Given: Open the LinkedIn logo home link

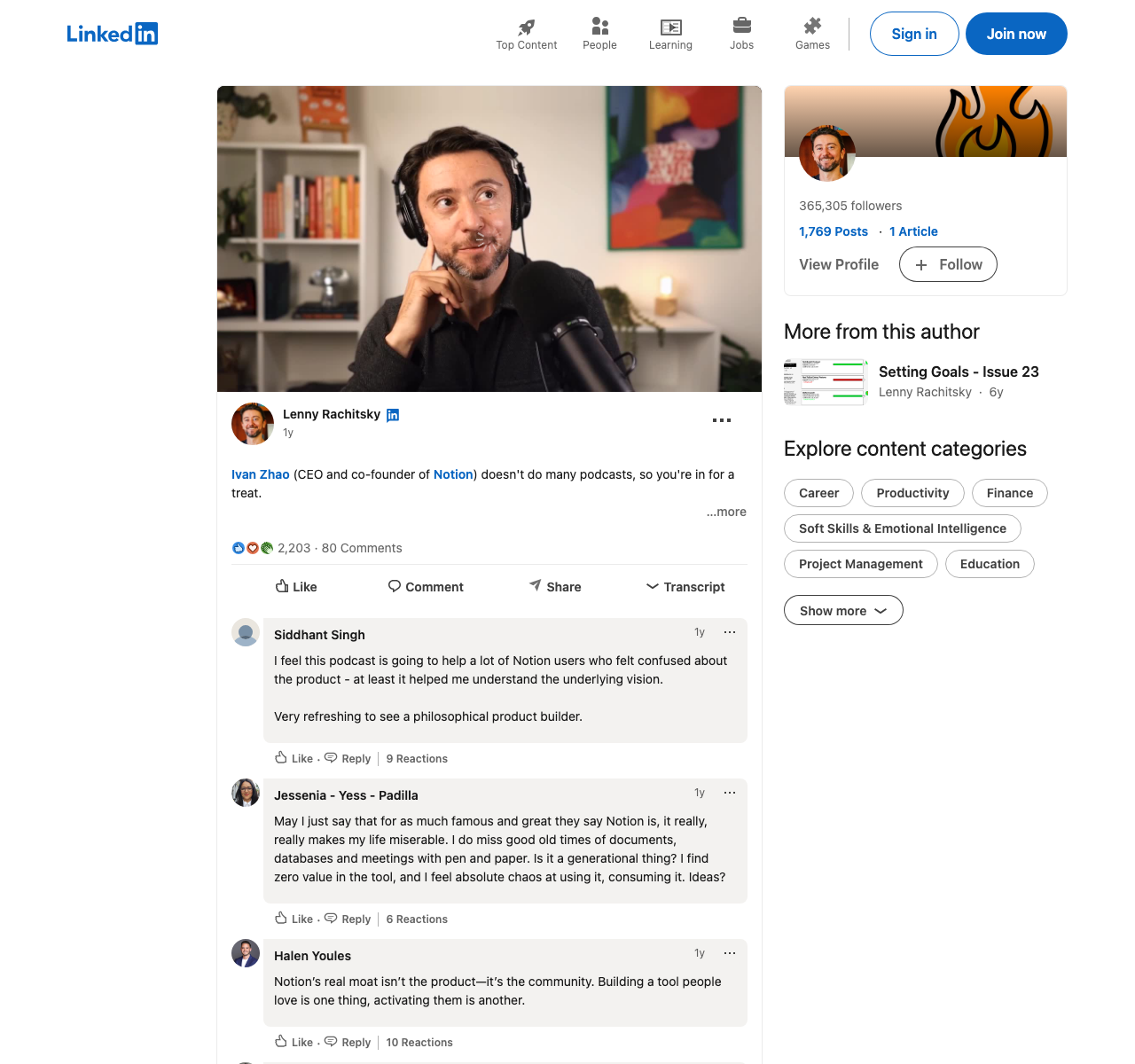Looking at the screenshot, I should coord(113,34).
